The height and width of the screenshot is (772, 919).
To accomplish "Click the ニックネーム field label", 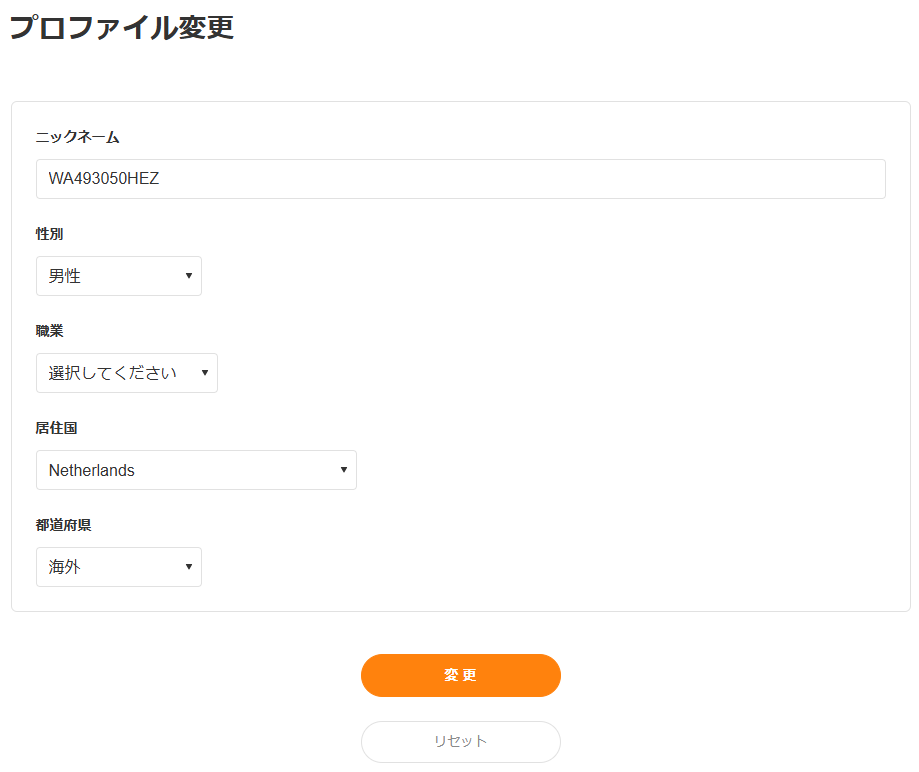I will click(x=78, y=137).
